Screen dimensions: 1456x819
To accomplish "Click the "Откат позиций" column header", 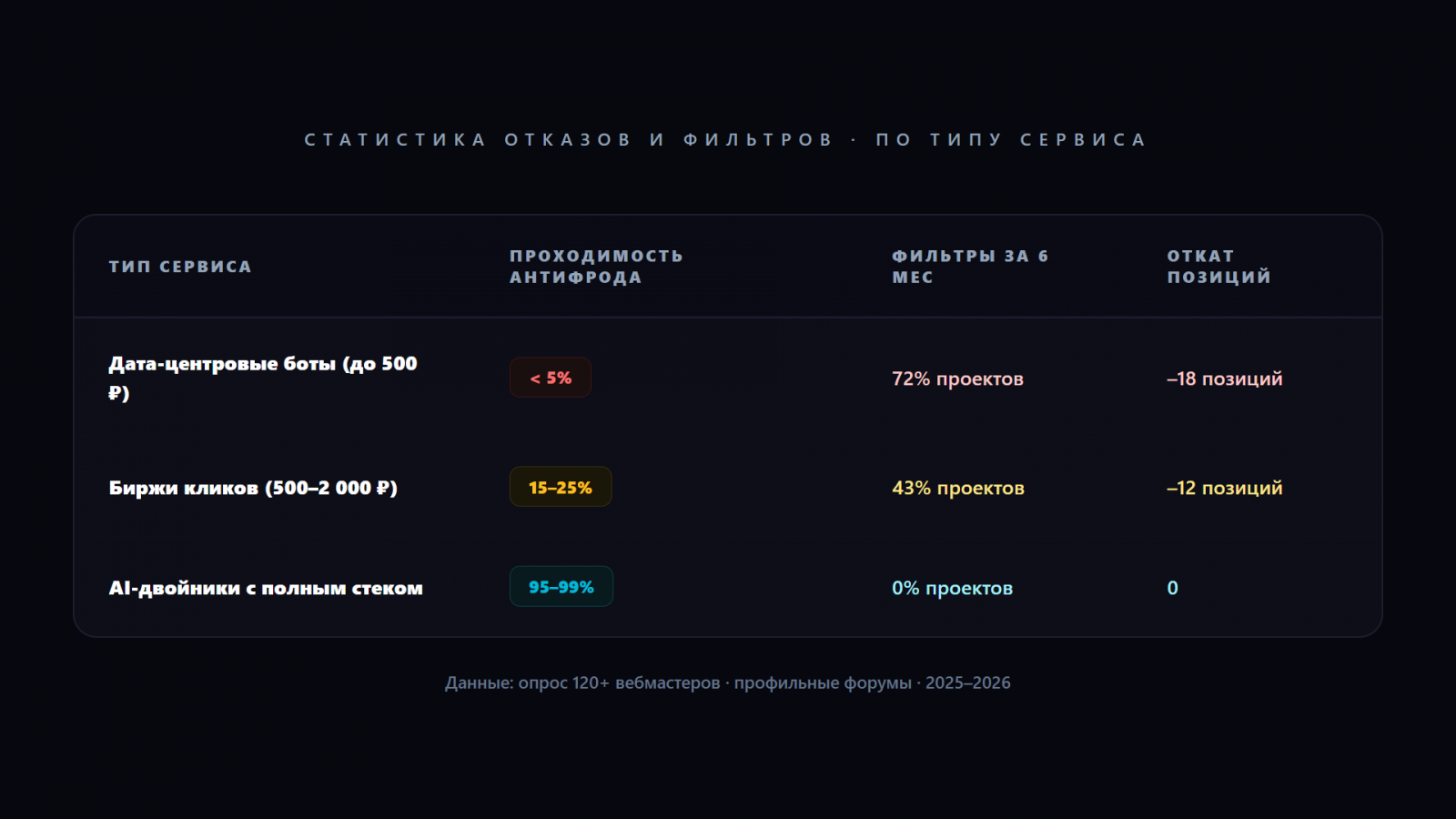I will 1218,267.
